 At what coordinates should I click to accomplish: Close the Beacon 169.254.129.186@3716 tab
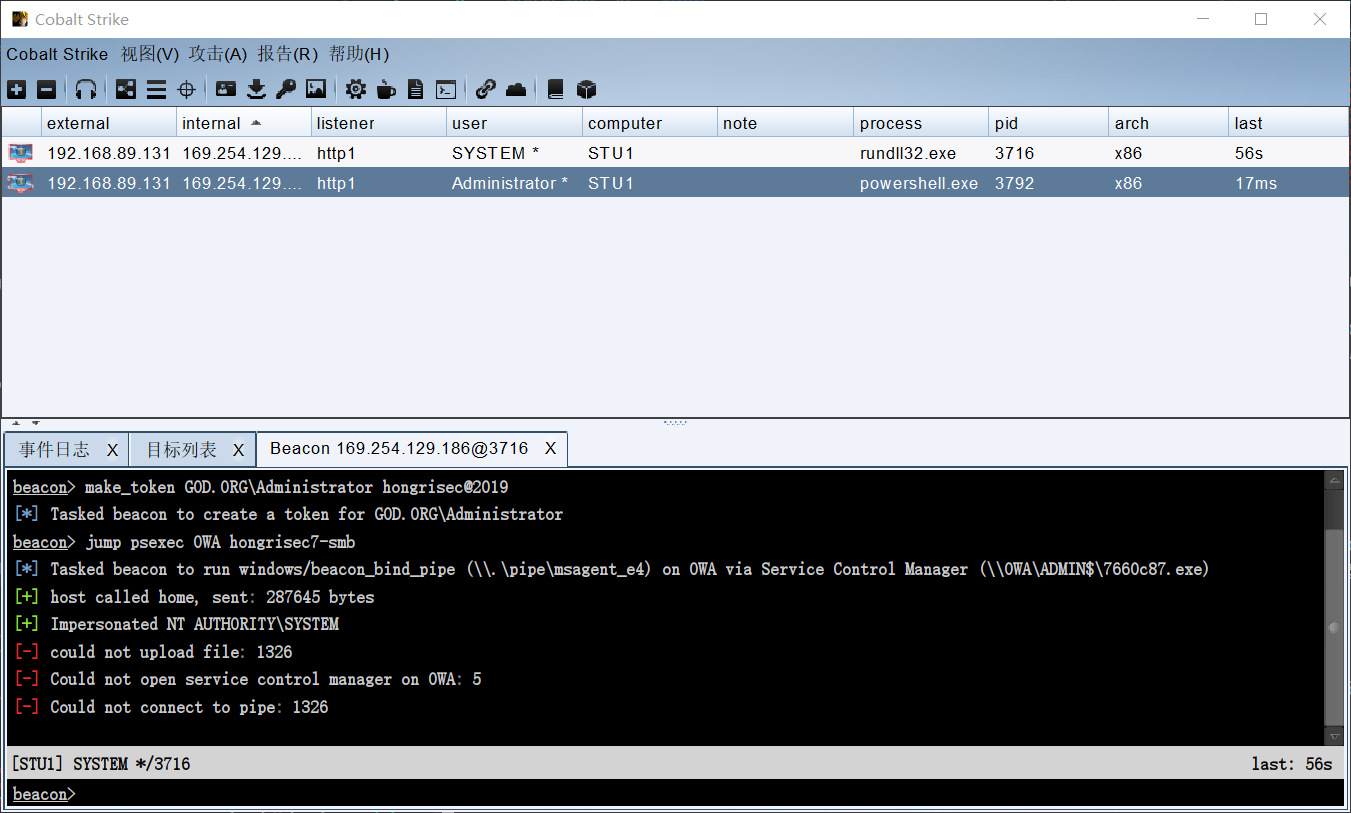tap(550, 449)
